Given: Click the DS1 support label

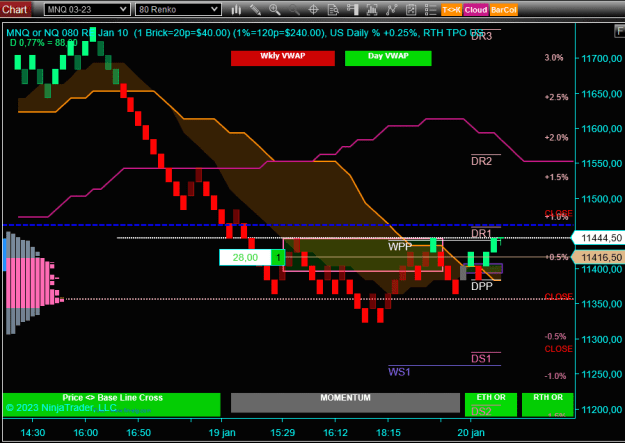Looking at the screenshot, I should coord(481,358).
